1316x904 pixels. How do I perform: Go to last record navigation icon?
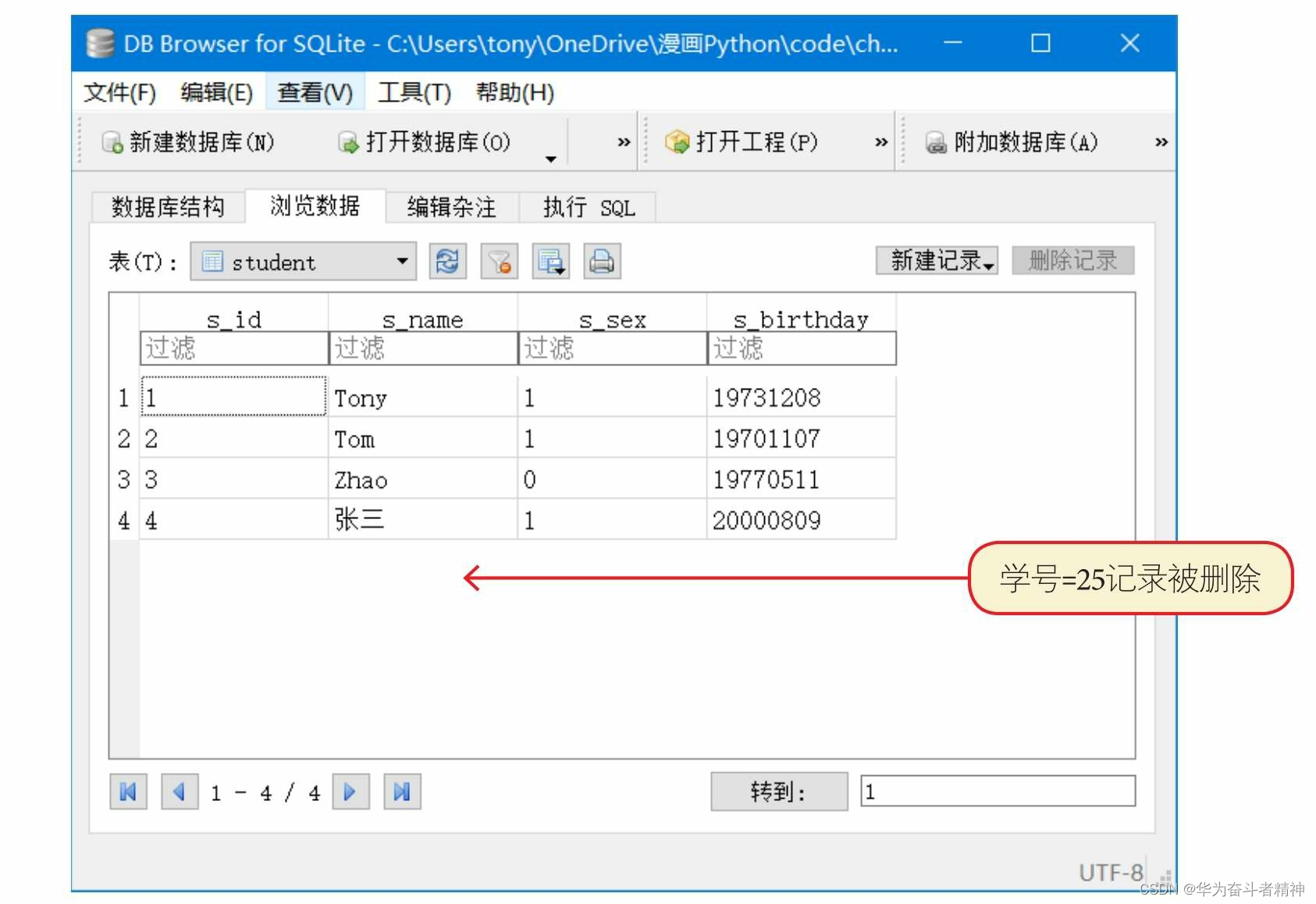click(402, 792)
